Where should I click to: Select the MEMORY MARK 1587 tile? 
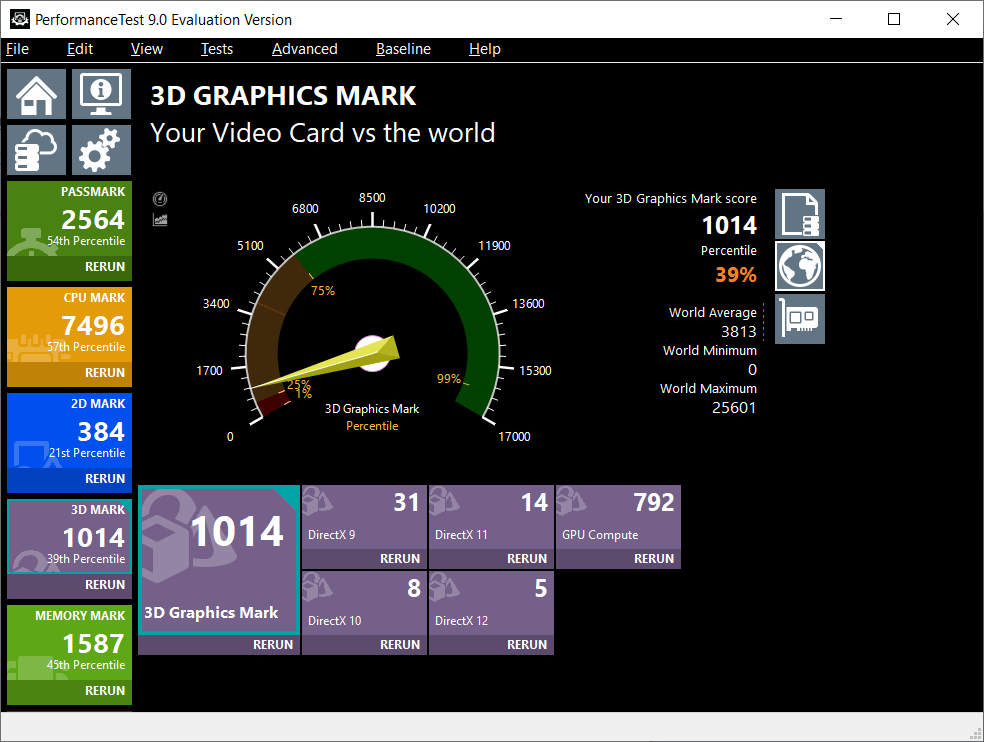(x=70, y=642)
